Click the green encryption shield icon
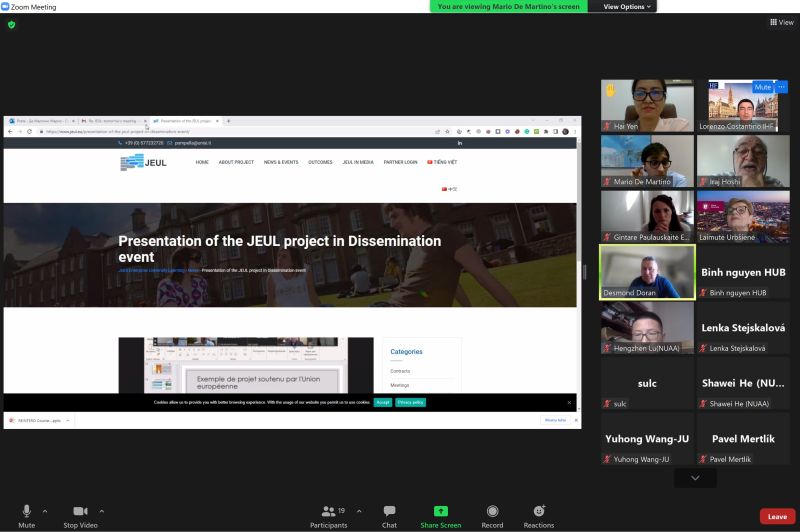The image size is (800, 532). tap(12, 24)
